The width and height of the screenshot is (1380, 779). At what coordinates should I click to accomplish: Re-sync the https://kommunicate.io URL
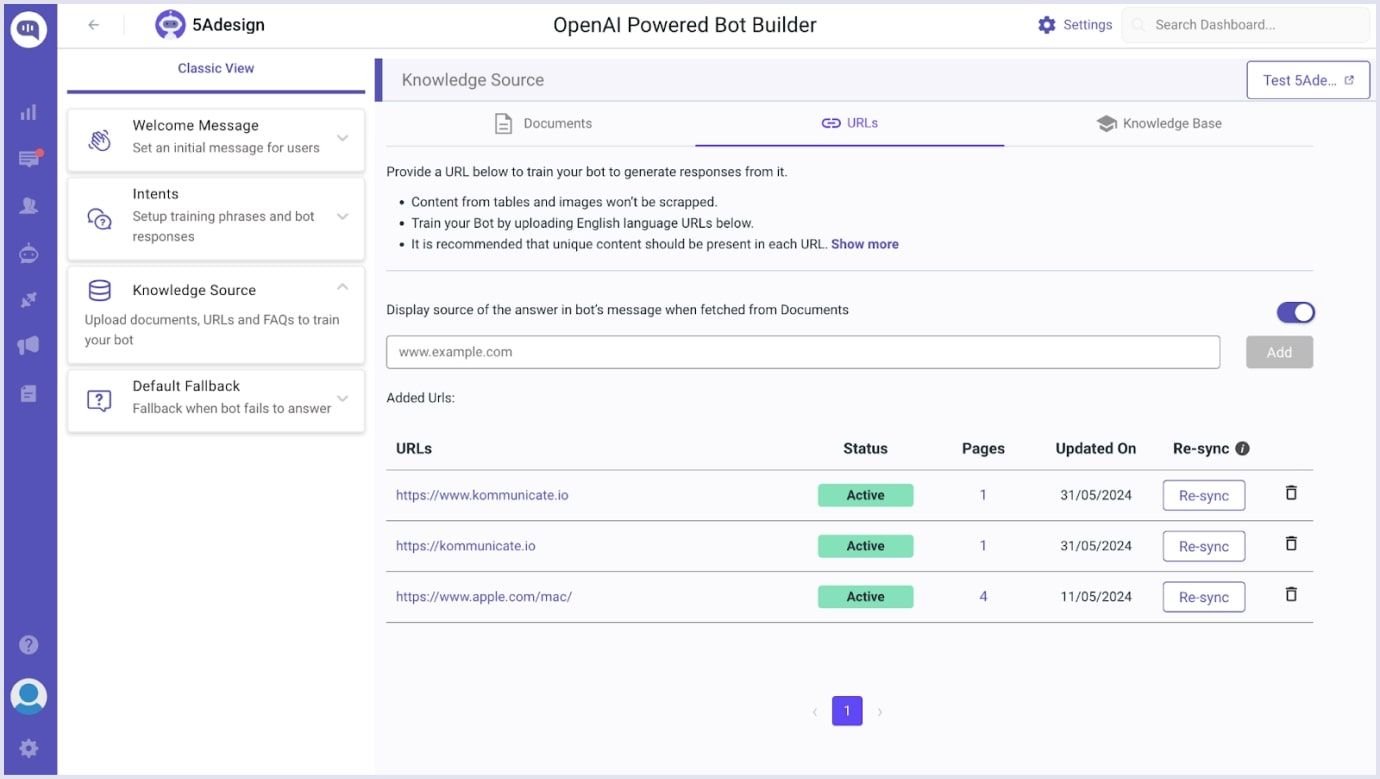coord(1203,546)
